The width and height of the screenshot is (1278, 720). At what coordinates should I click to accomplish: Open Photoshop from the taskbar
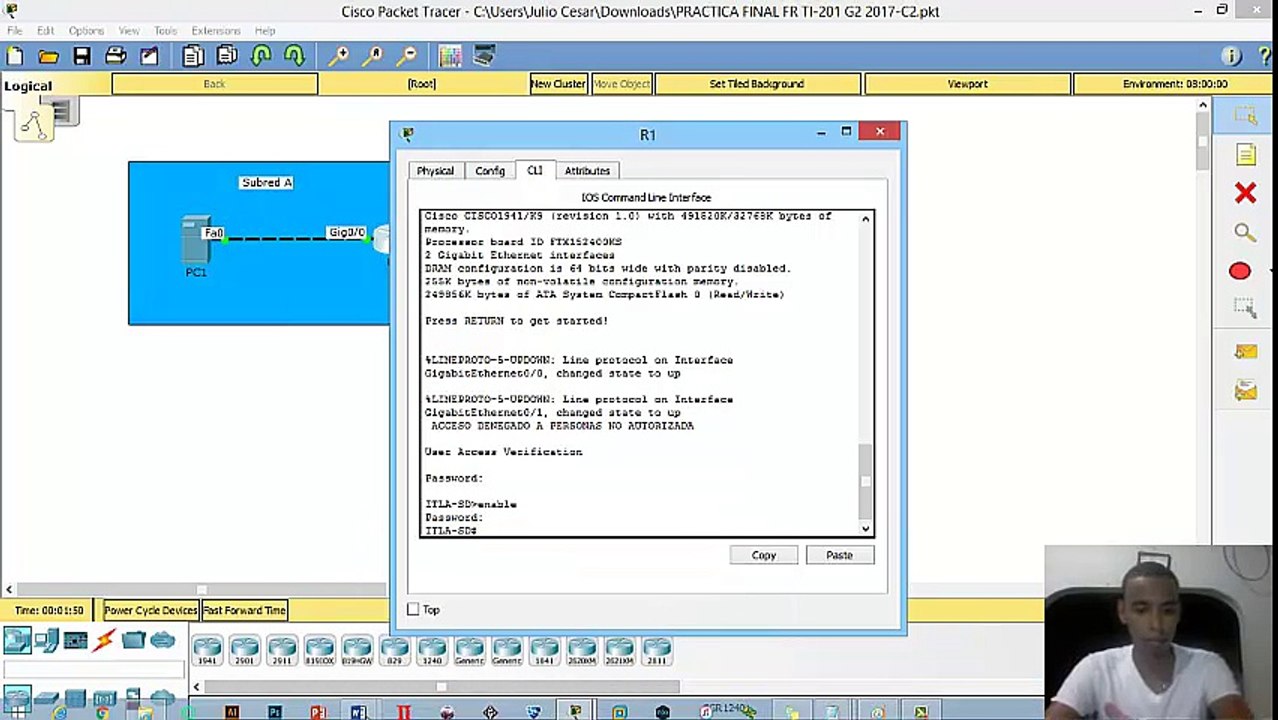pos(274,712)
